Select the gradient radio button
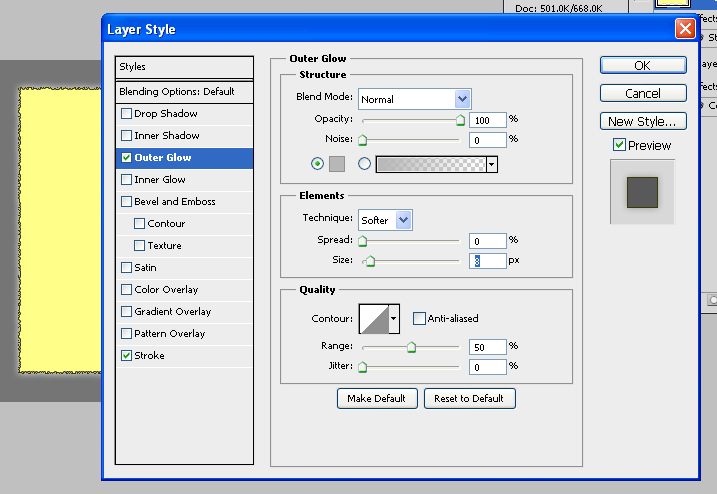717x494 pixels. (364, 164)
